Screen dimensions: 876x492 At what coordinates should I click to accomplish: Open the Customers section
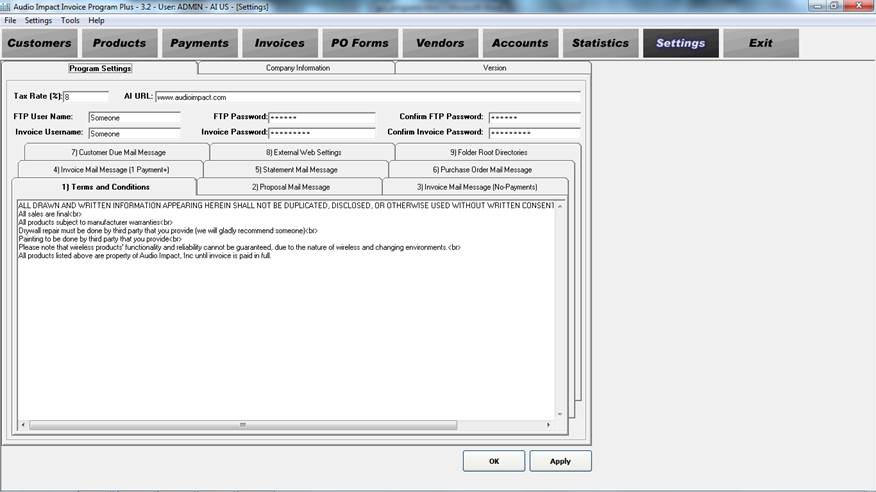(x=40, y=43)
